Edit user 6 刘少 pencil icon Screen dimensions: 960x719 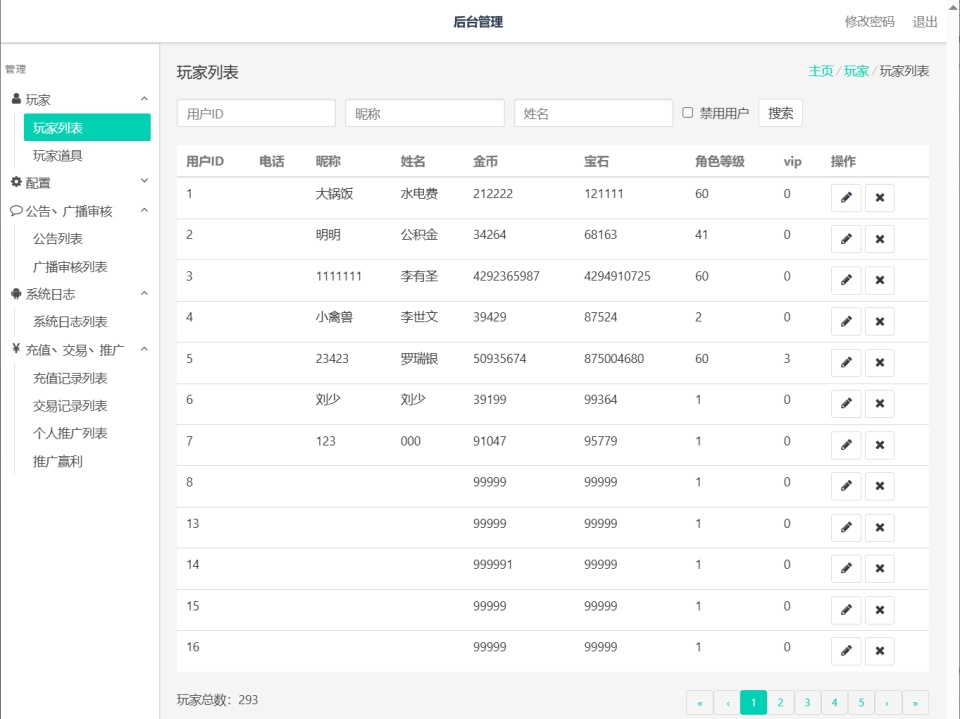point(846,404)
